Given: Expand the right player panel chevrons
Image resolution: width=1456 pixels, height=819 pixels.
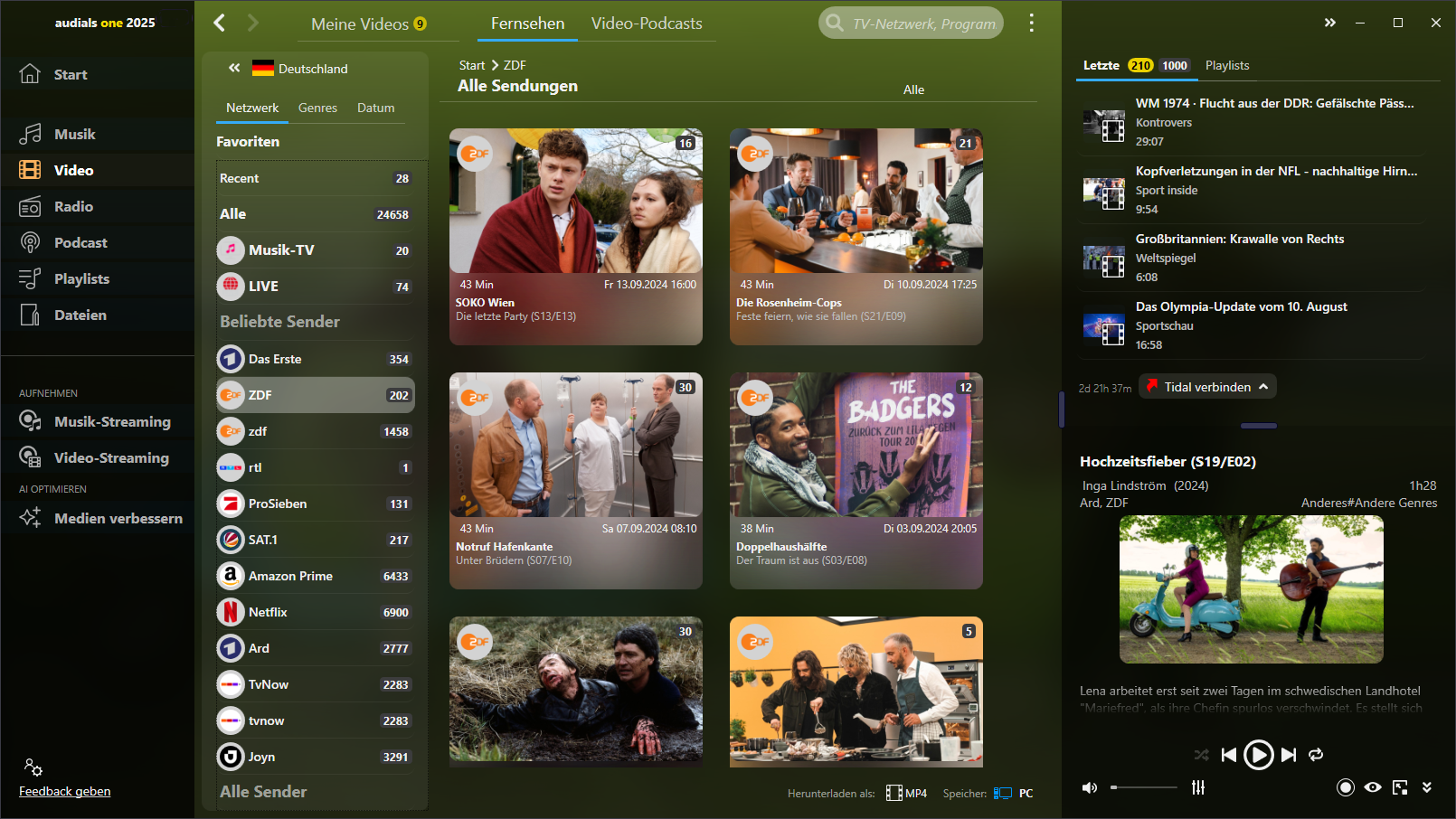Looking at the screenshot, I should pos(1329,23).
